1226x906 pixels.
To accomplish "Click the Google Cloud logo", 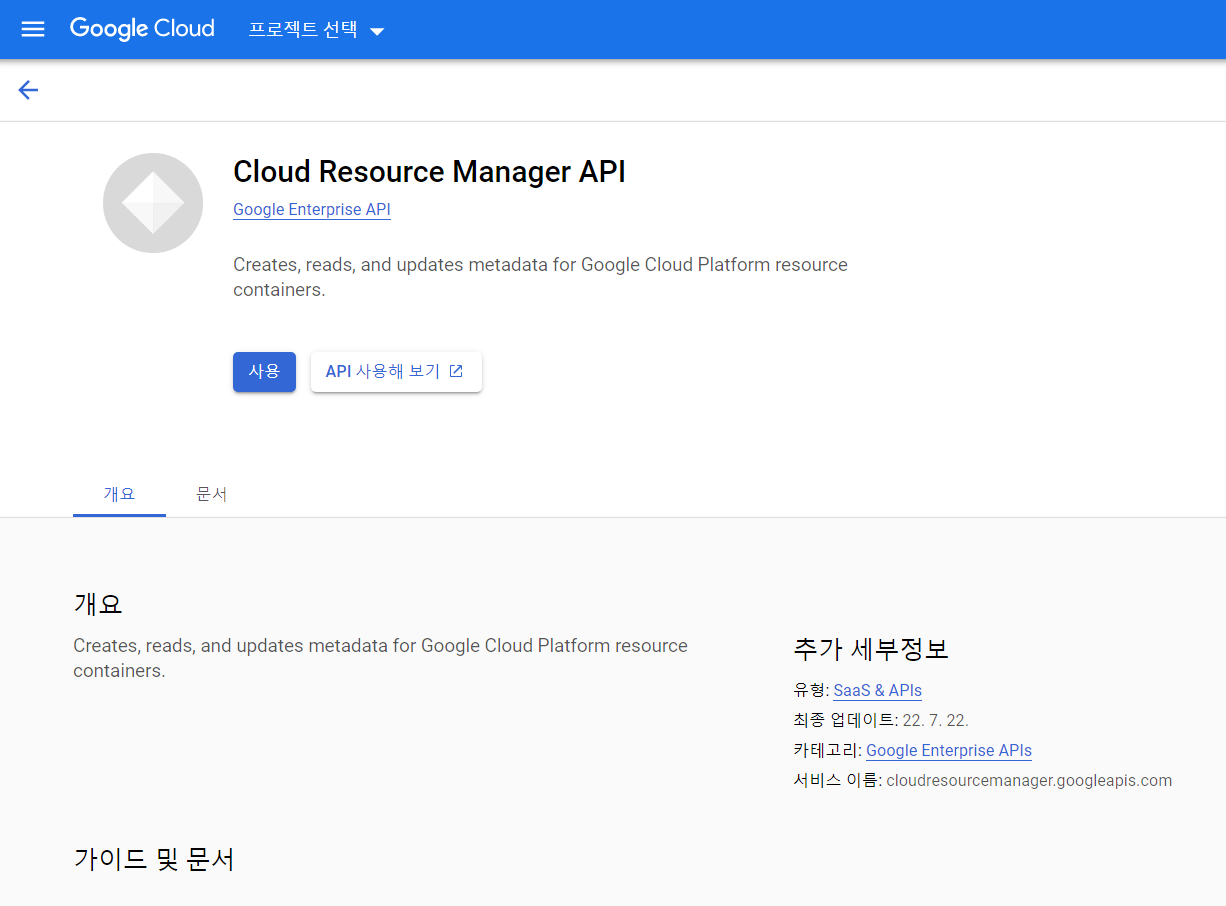I will [142, 29].
